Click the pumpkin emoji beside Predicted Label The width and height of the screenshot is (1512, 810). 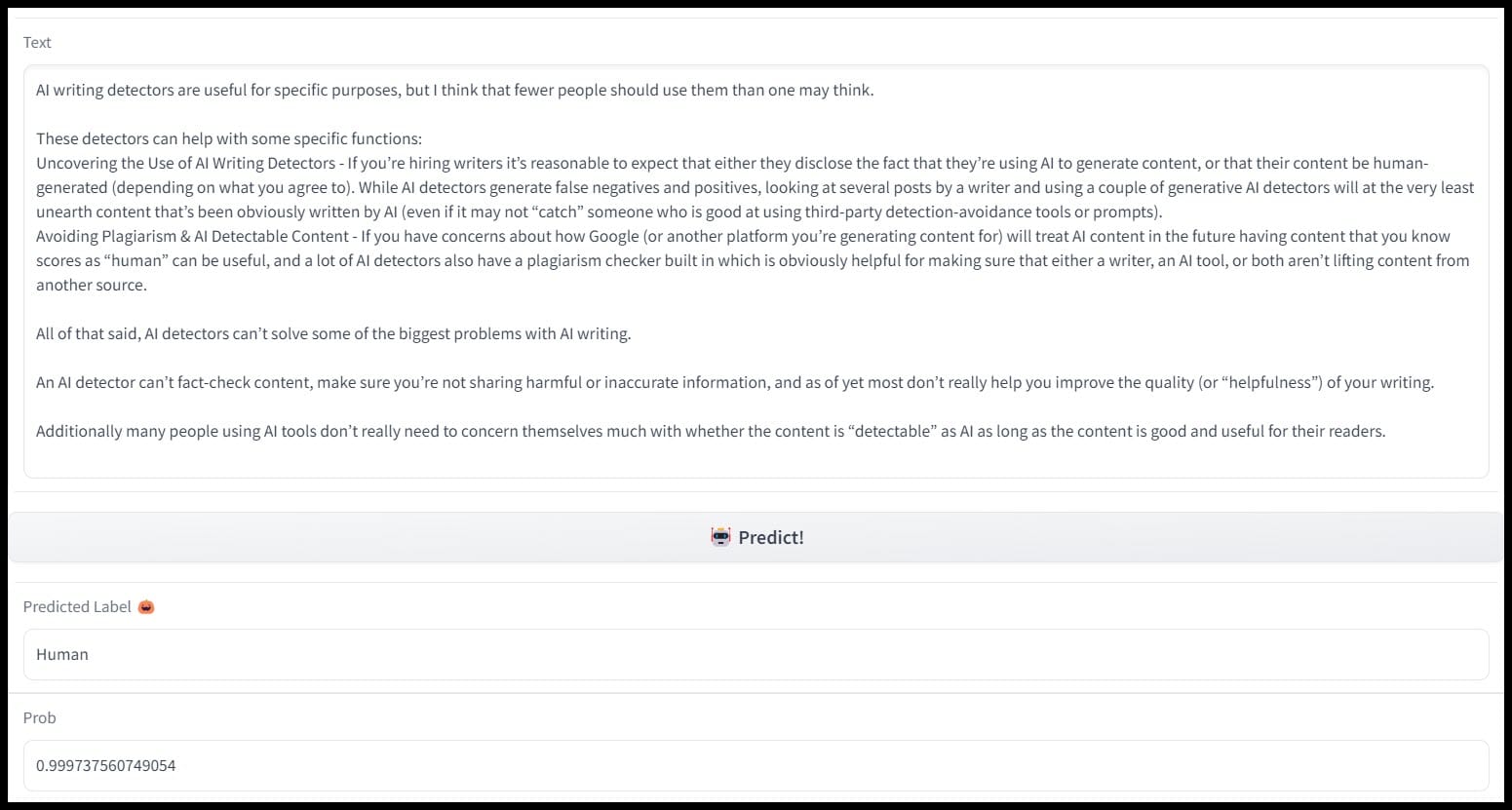(146, 607)
